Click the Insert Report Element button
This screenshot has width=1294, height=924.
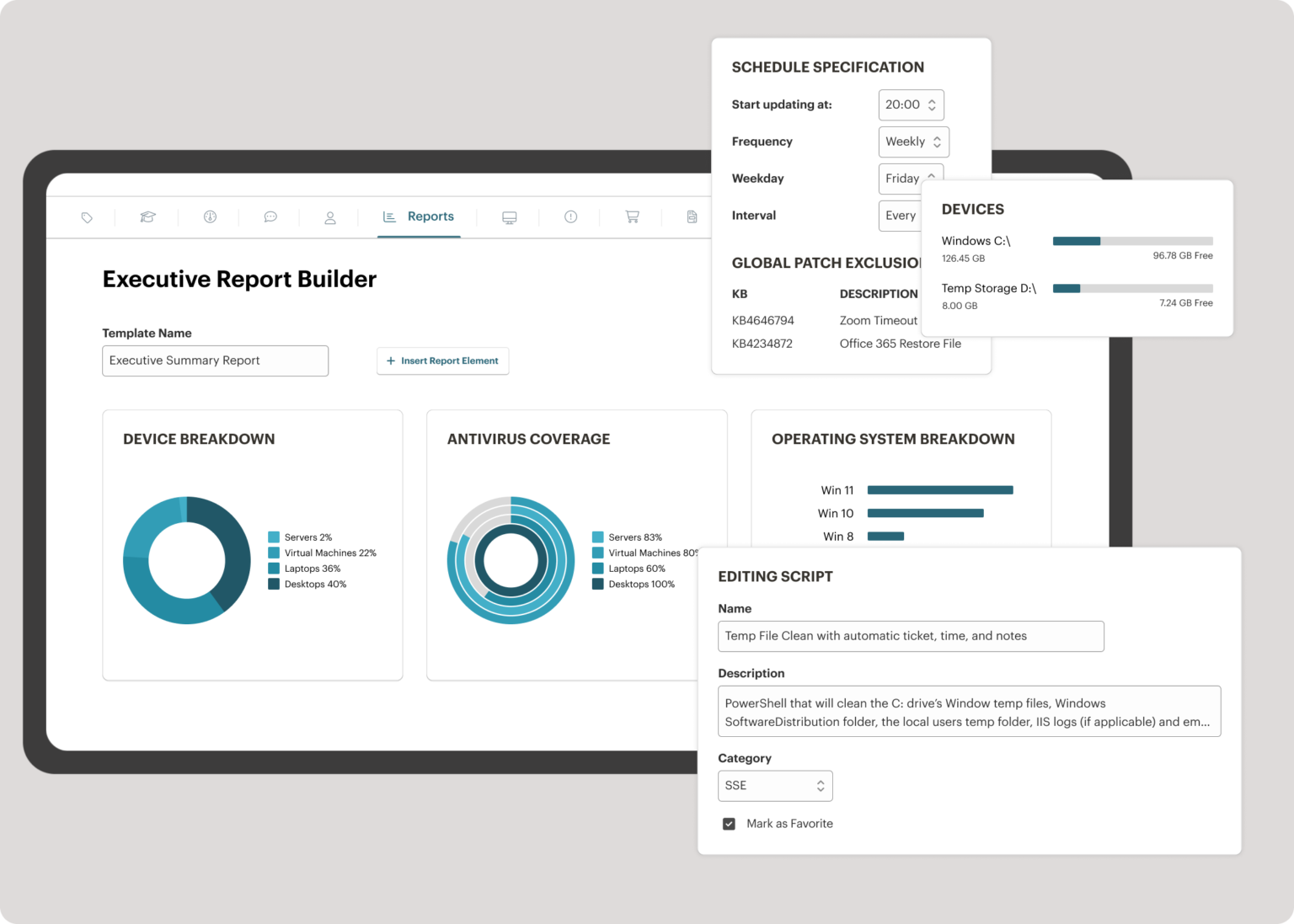click(442, 361)
